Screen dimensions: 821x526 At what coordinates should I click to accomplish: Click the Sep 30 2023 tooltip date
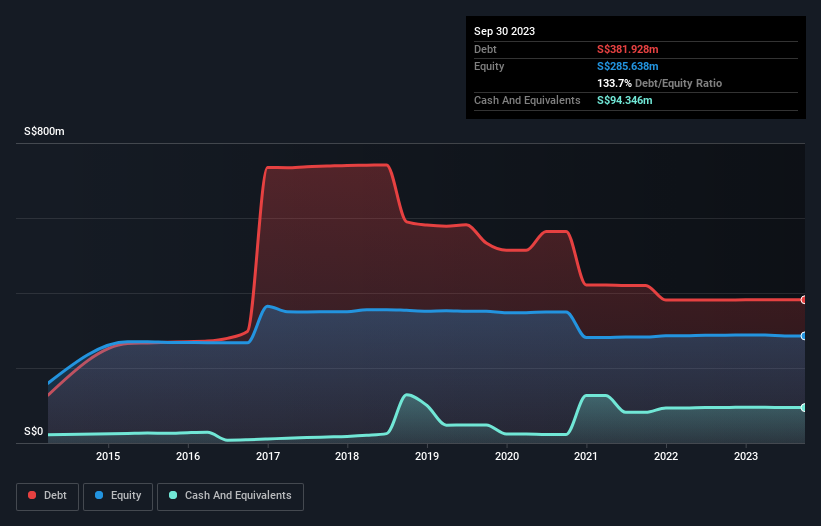504,31
